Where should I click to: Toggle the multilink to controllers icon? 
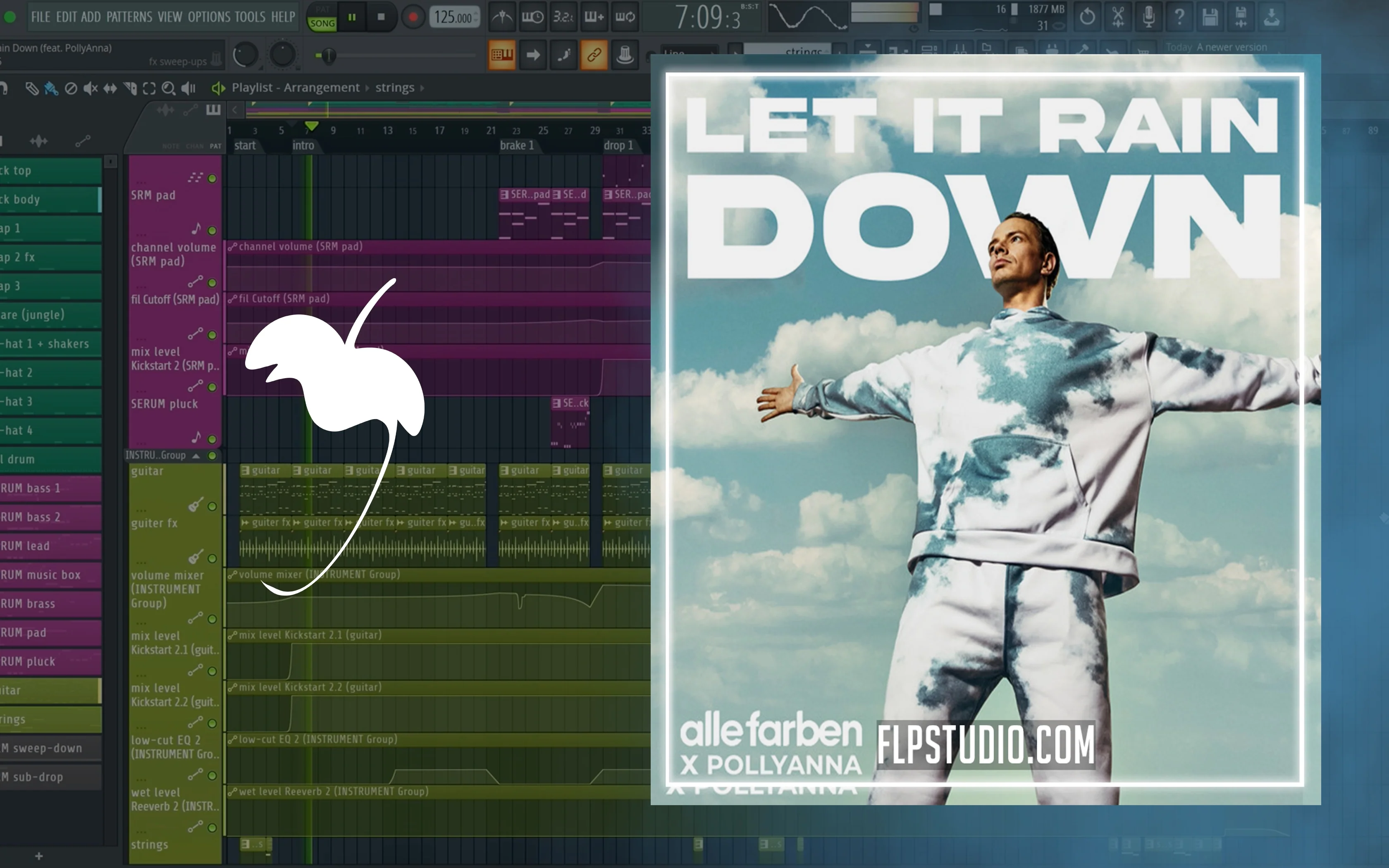[594, 55]
